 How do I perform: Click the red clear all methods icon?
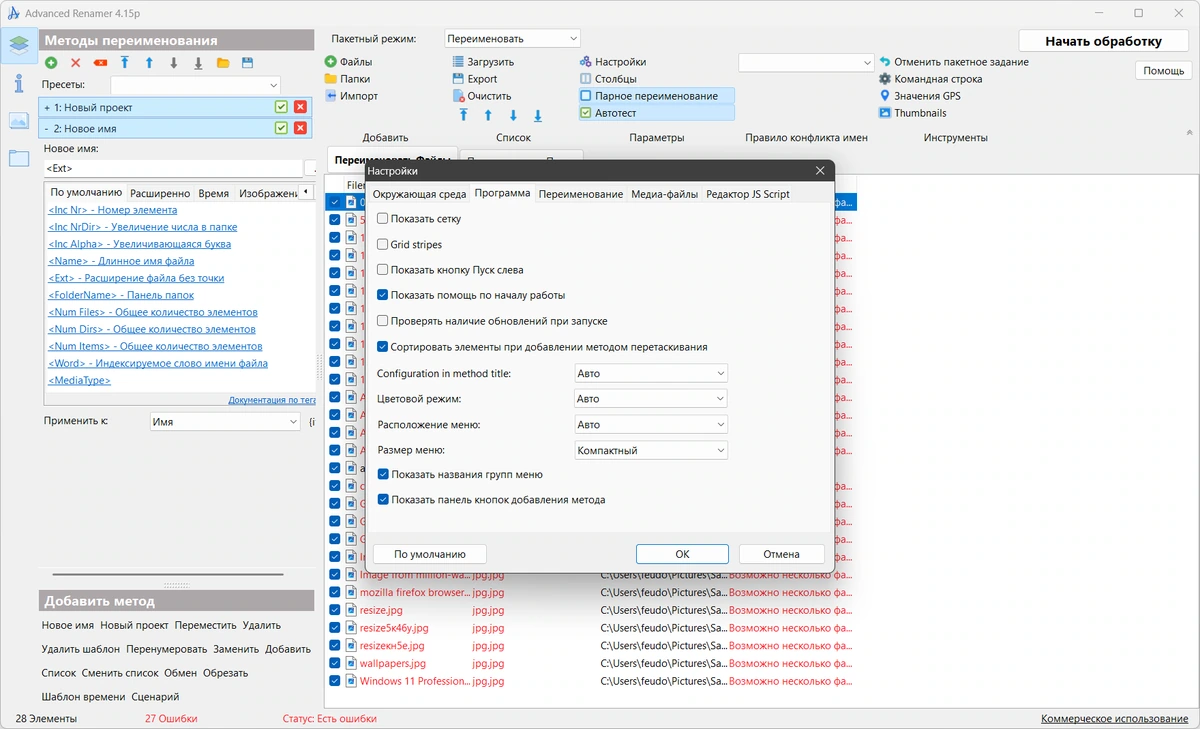click(x=100, y=63)
